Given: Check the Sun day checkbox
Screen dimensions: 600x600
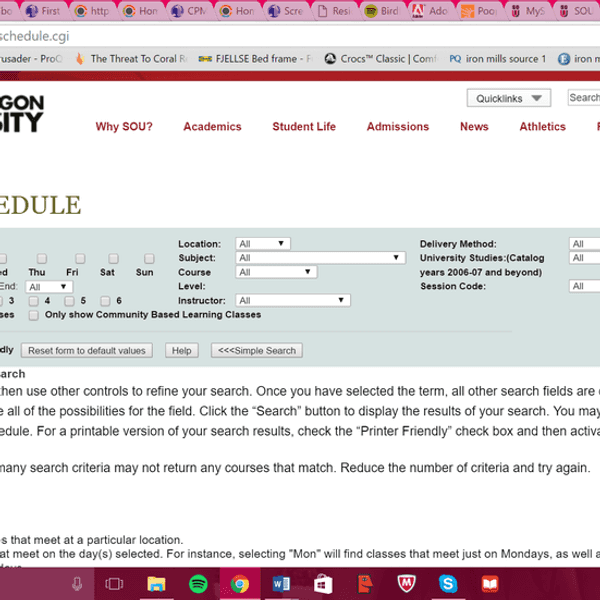Looking at the screenshot, I should point(149,259).
